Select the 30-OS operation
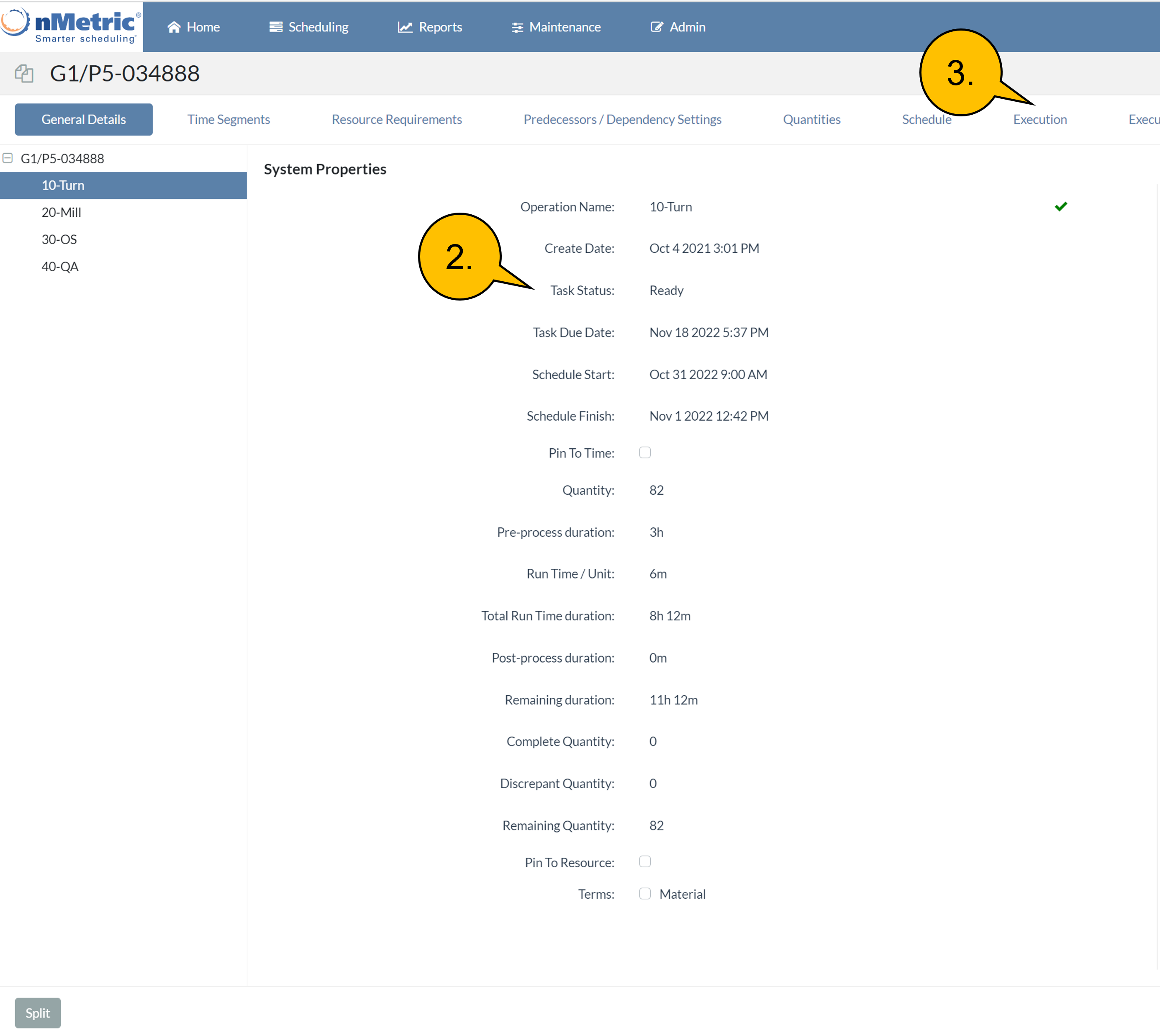Viewport: 1160px width, 1036px height. point(59,239)
